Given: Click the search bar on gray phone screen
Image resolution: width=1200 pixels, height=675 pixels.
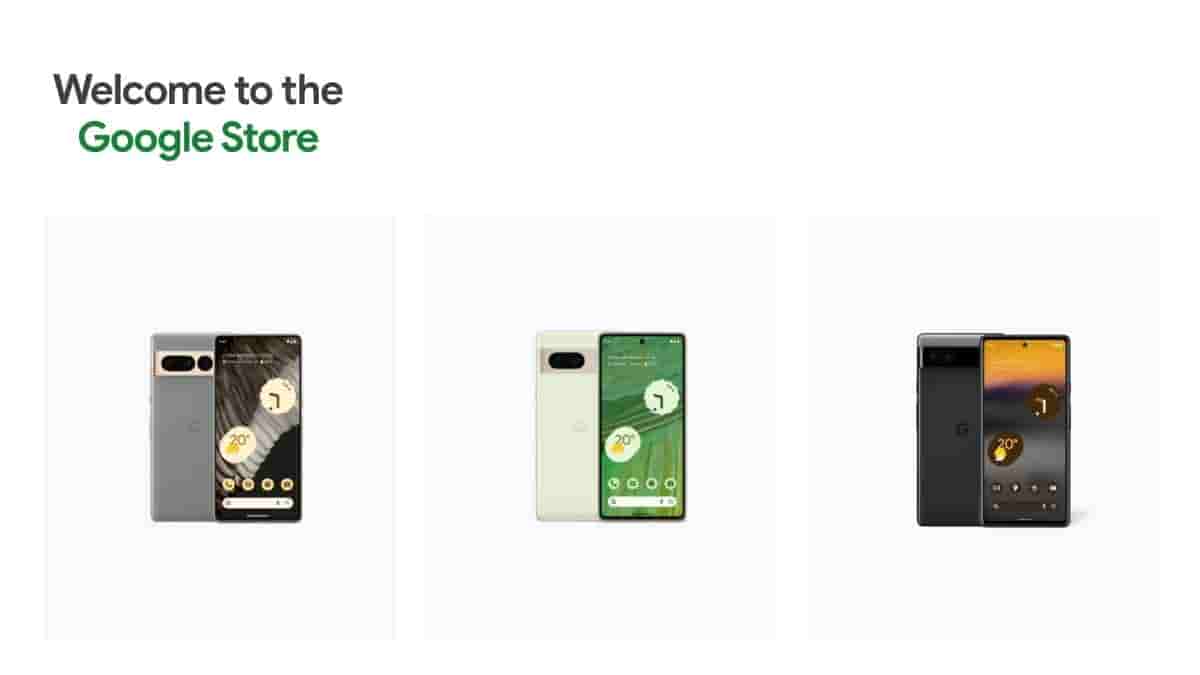Looking at the screenshot, I should coord(259,502).
